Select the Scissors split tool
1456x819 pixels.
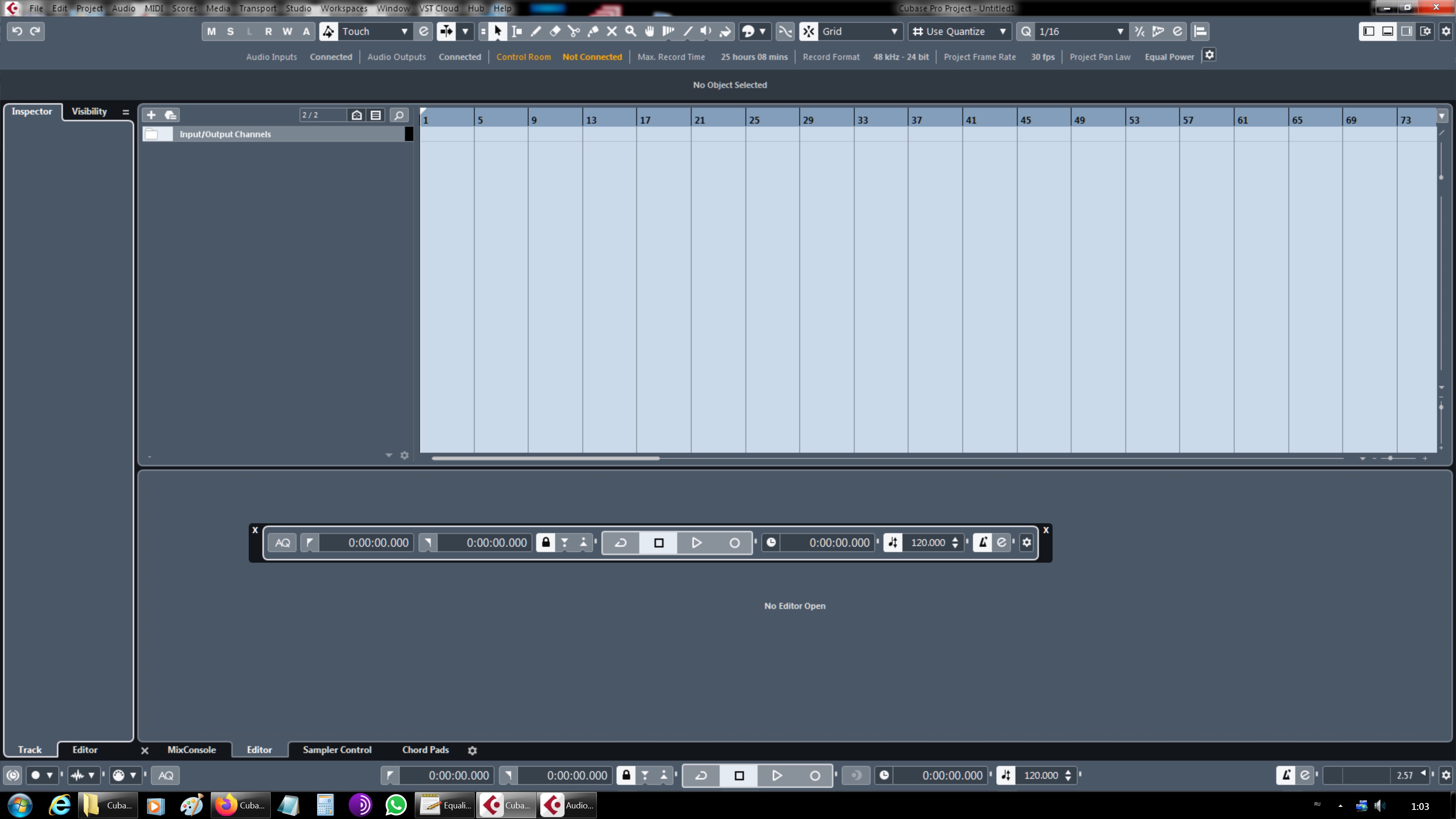pyautogui.click(x=574, y=31)
